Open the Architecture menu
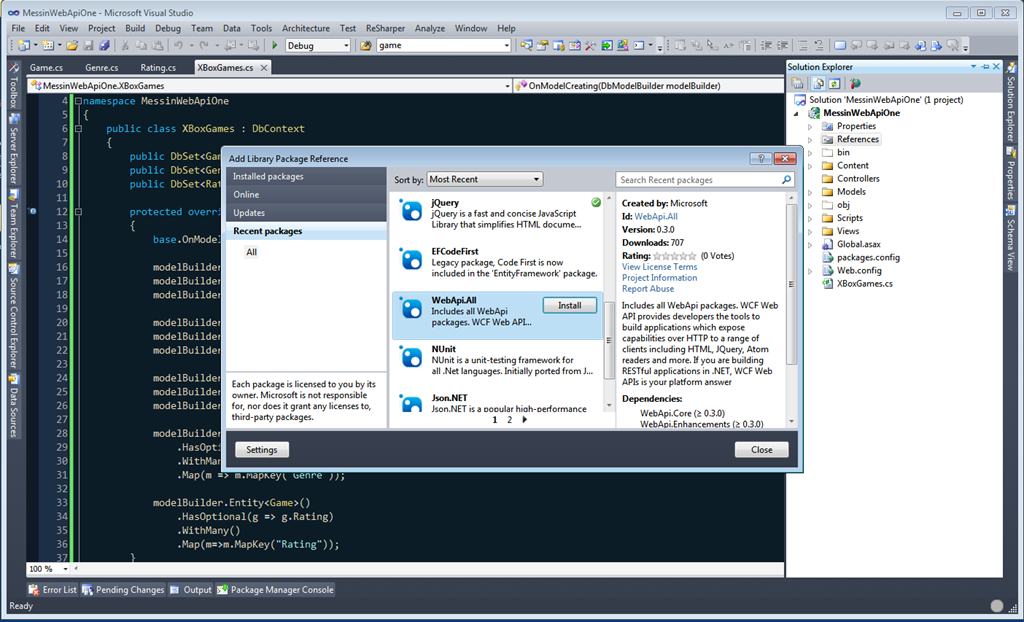 coord(306,28)
